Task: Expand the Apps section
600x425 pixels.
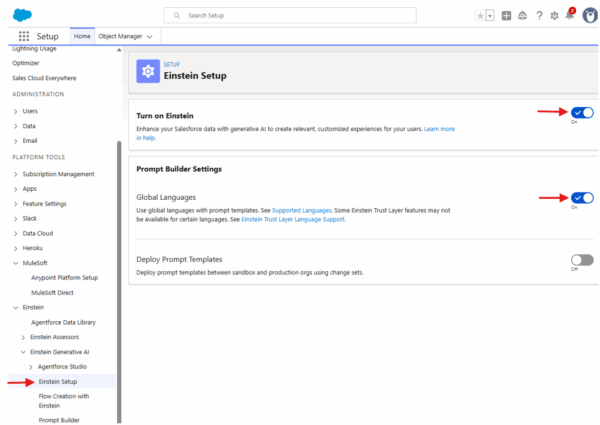Action: click(x=16, y=189)
